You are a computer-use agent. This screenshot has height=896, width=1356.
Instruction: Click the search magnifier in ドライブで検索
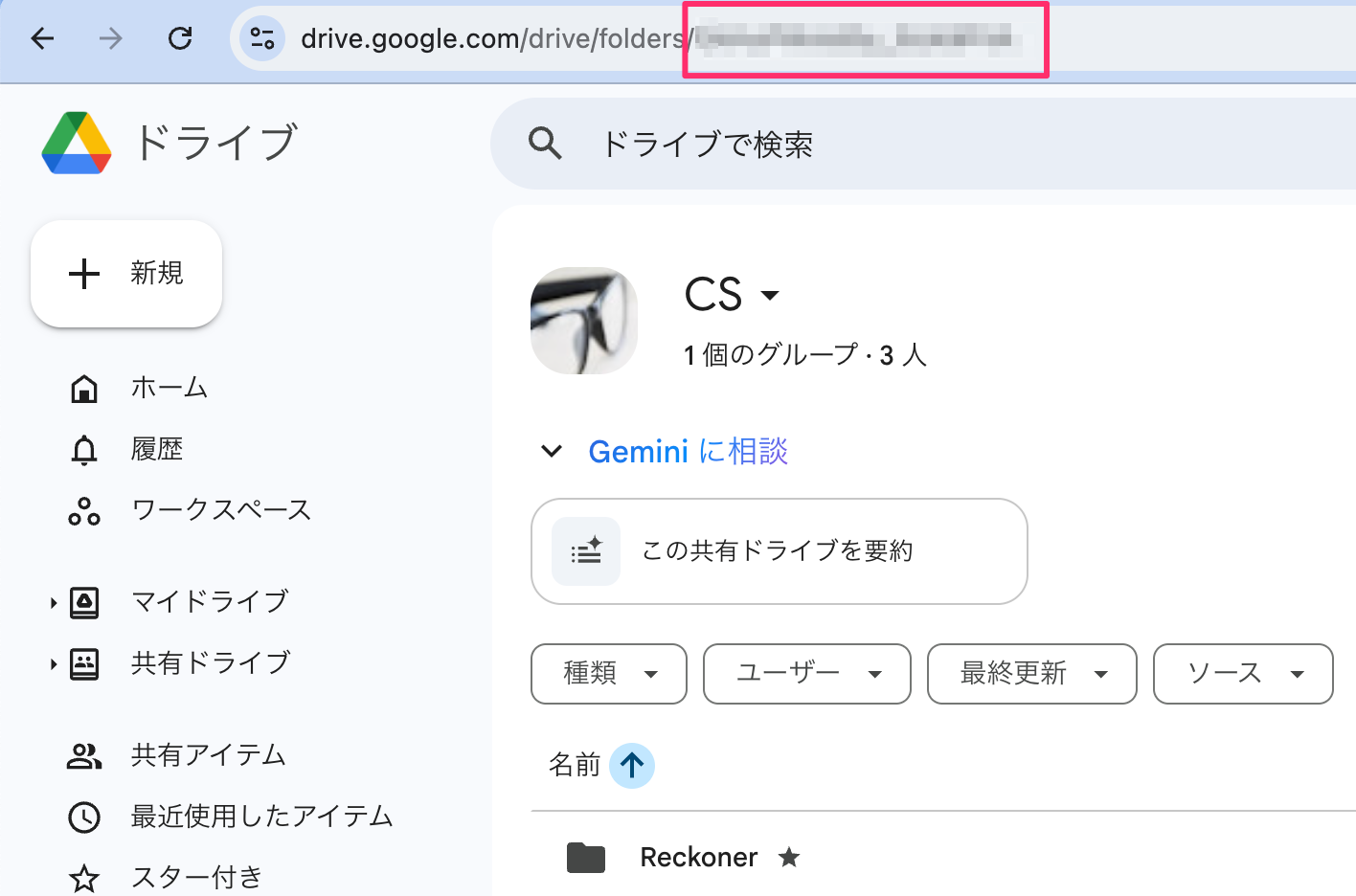click(x=544, y=143)
